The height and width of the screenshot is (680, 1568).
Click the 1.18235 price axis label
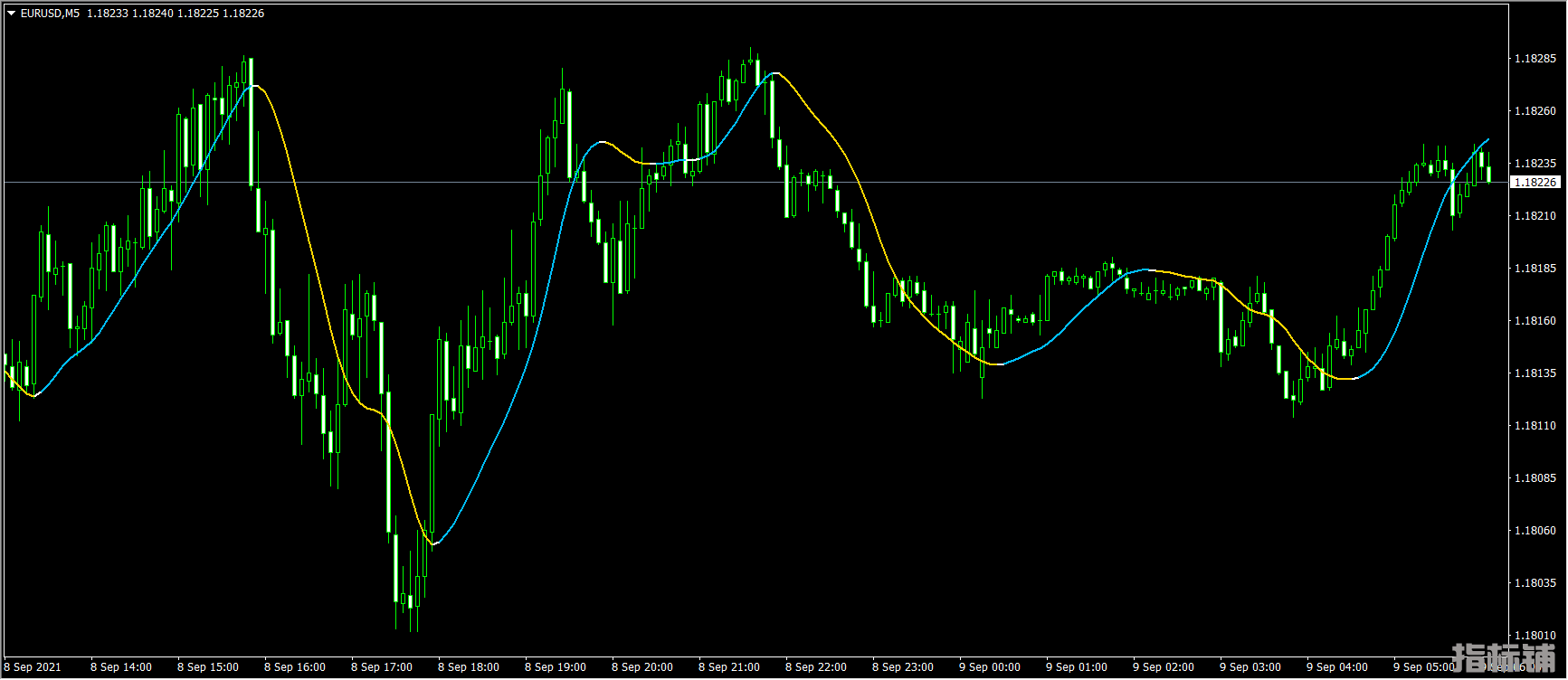click(1535, 164)
